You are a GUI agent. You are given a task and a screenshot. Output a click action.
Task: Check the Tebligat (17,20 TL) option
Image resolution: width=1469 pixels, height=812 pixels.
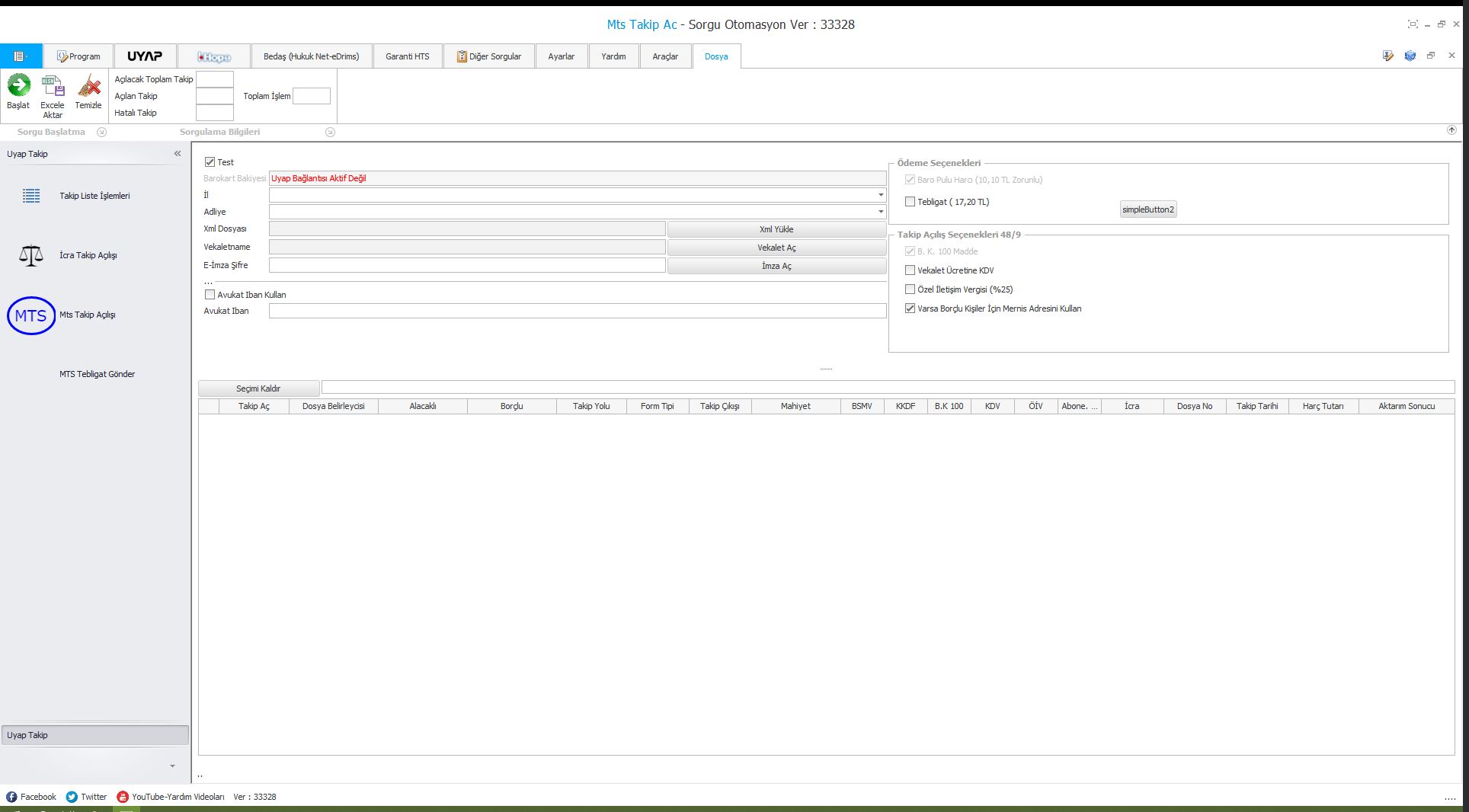point(910,202)
